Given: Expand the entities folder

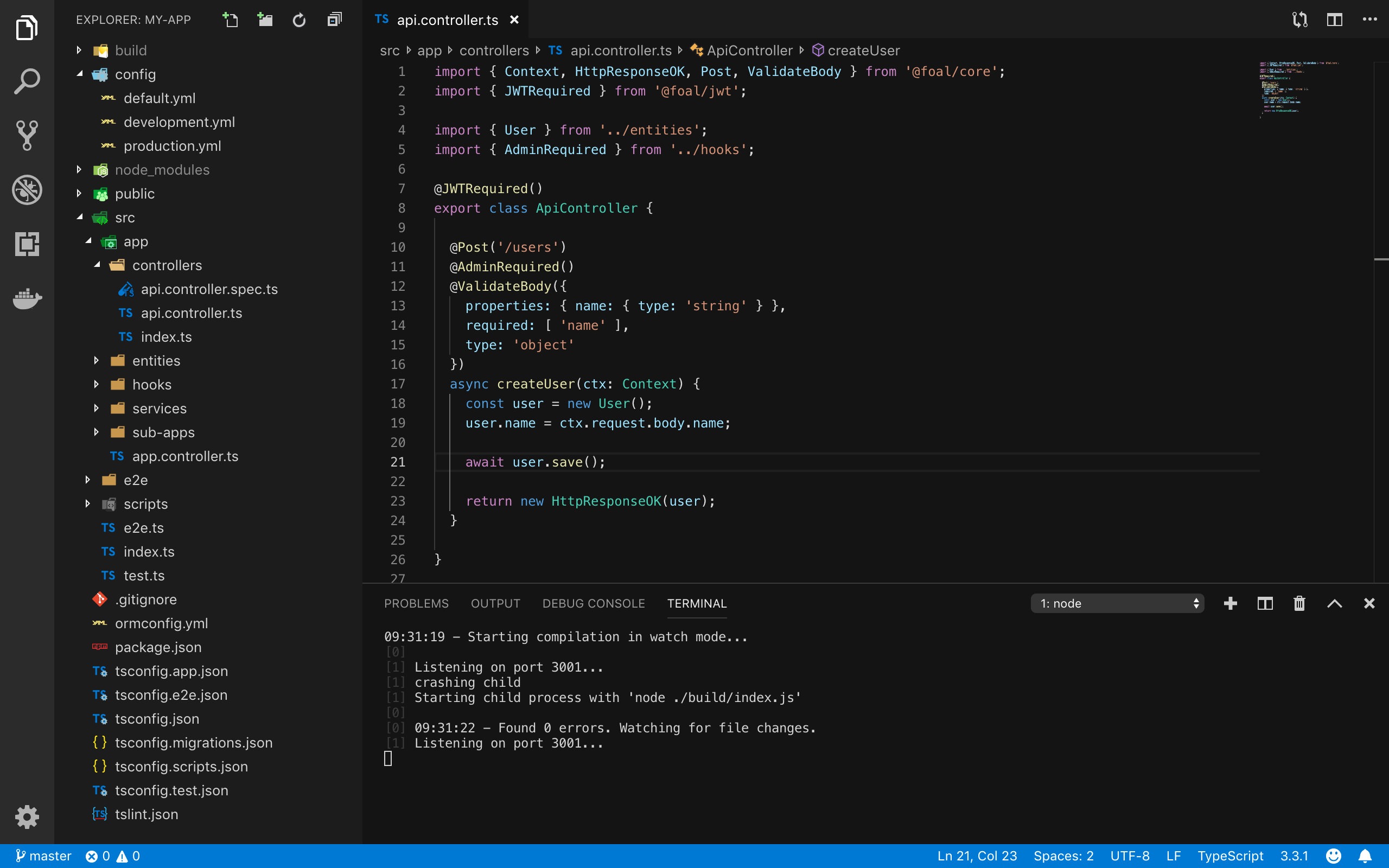Looking at the screenshot, I should (x=156, y=361).
